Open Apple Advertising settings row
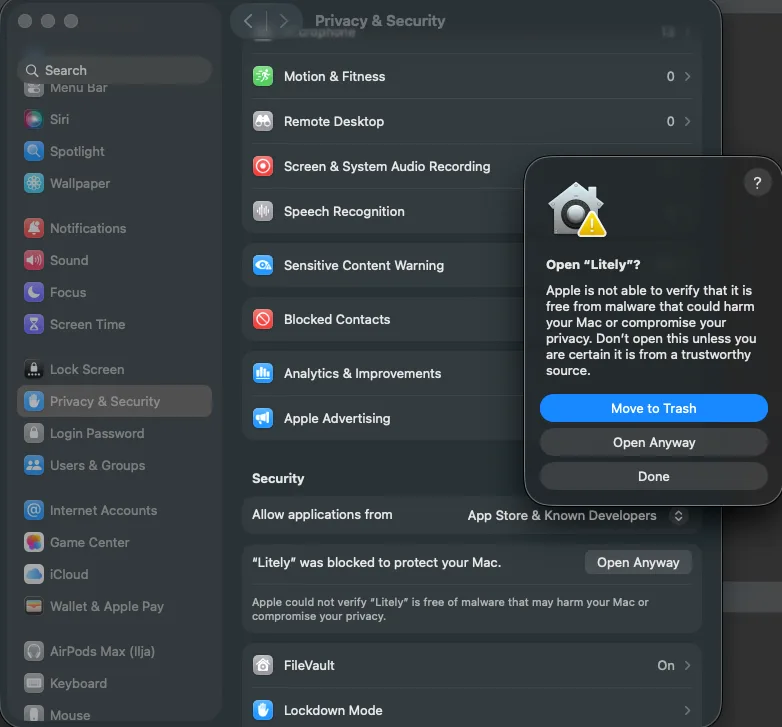This screenshot has height=727, width=782. click(x=383, y=418)
